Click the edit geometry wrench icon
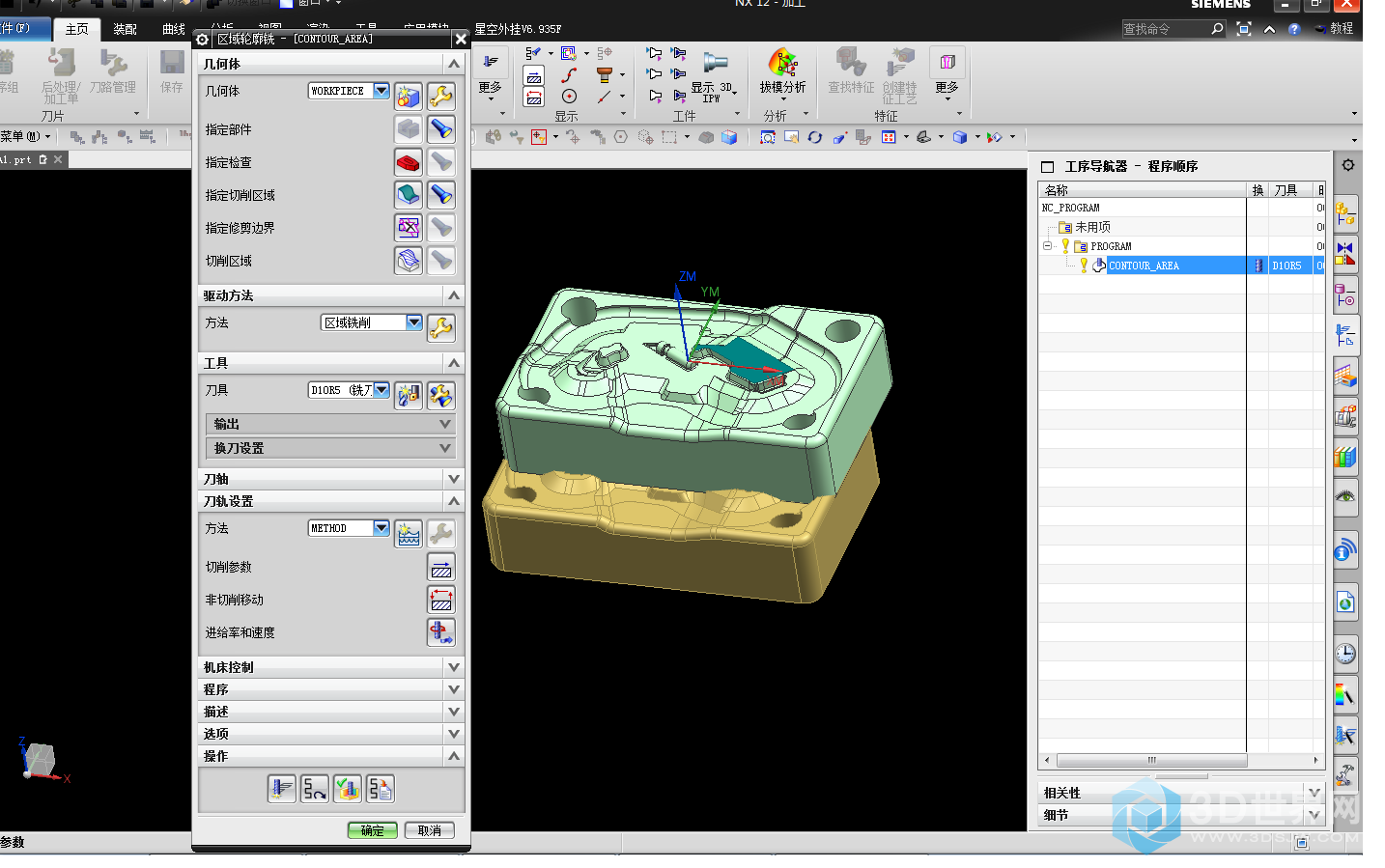Viewport: 1385px width, 868px height. (x=441, y=96)
